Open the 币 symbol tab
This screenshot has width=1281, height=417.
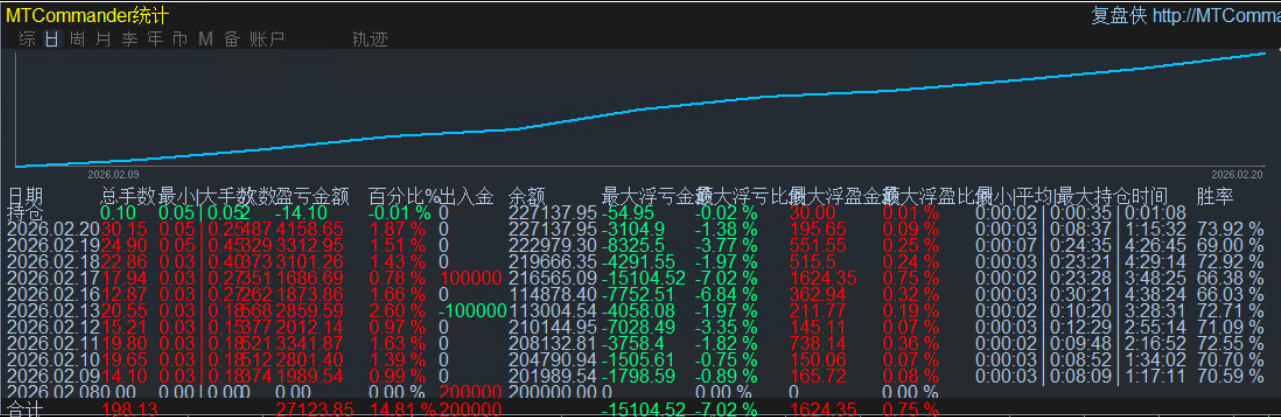pyautogui.click(x=180, y=39)
